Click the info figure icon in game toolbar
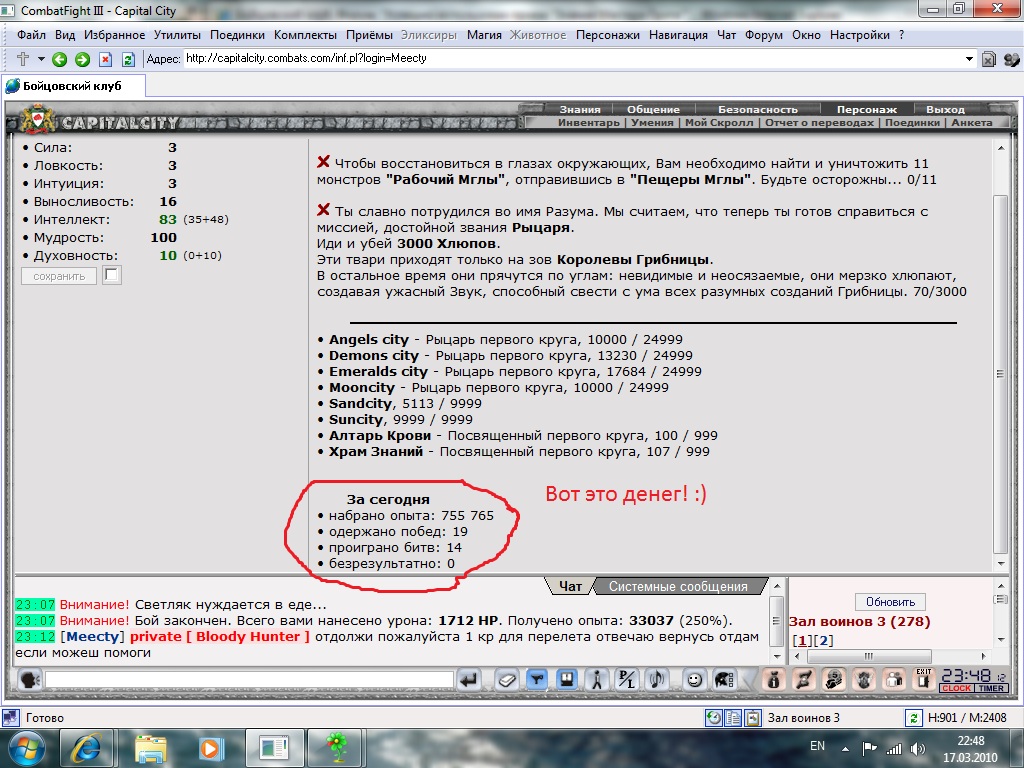This screenshot has height=768, width=1024. pos(774,680)
